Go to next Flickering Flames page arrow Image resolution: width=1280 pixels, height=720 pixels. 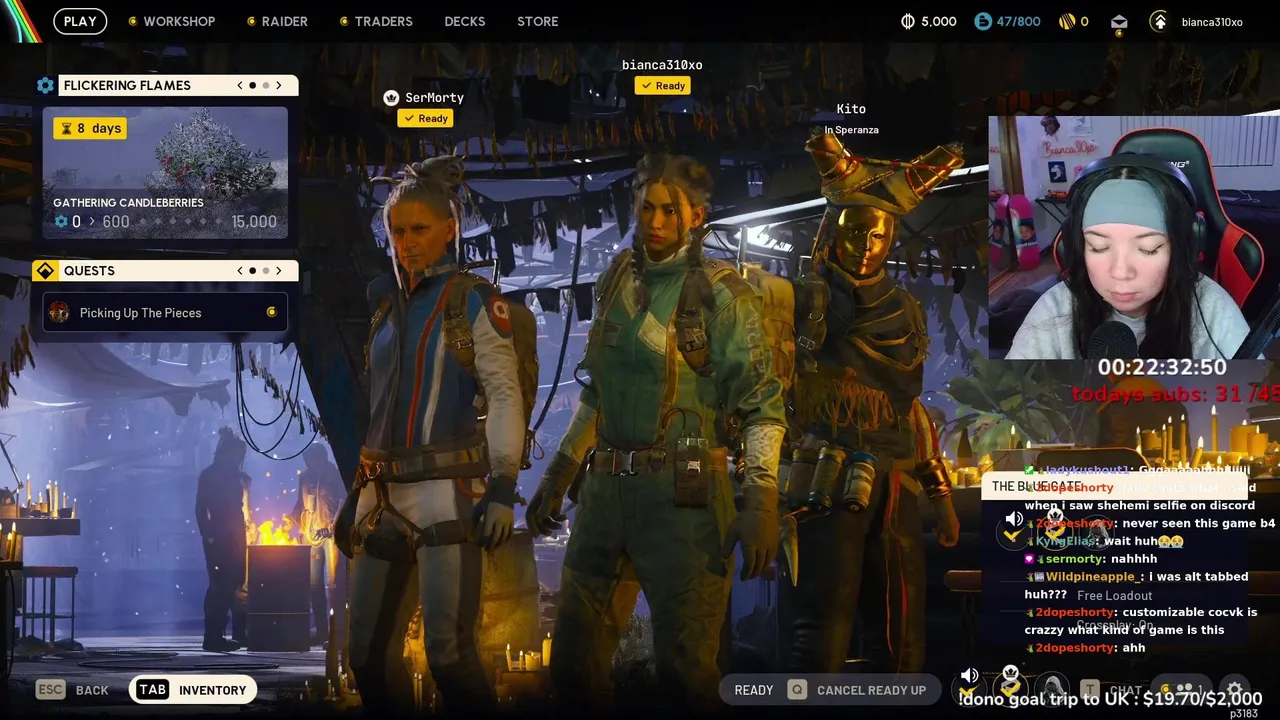[x=279, y=85]
